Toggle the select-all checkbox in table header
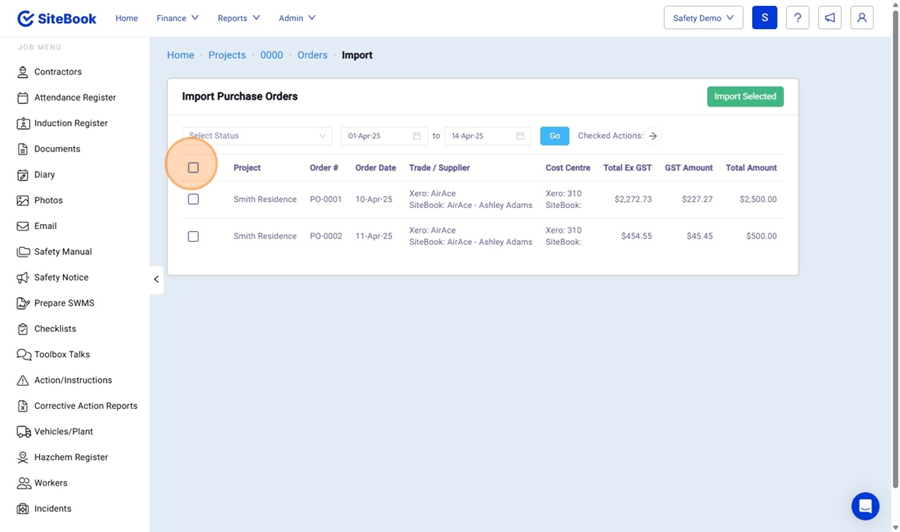Screen dimensions: 900x532 pyautogui.click(x=193, y=168)
